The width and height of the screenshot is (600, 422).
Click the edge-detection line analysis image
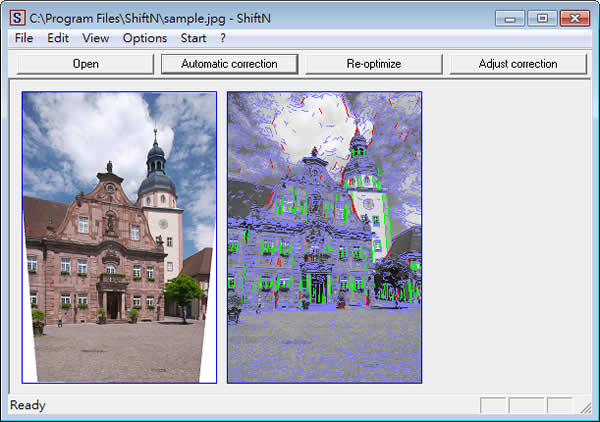[x=324, y=237]
